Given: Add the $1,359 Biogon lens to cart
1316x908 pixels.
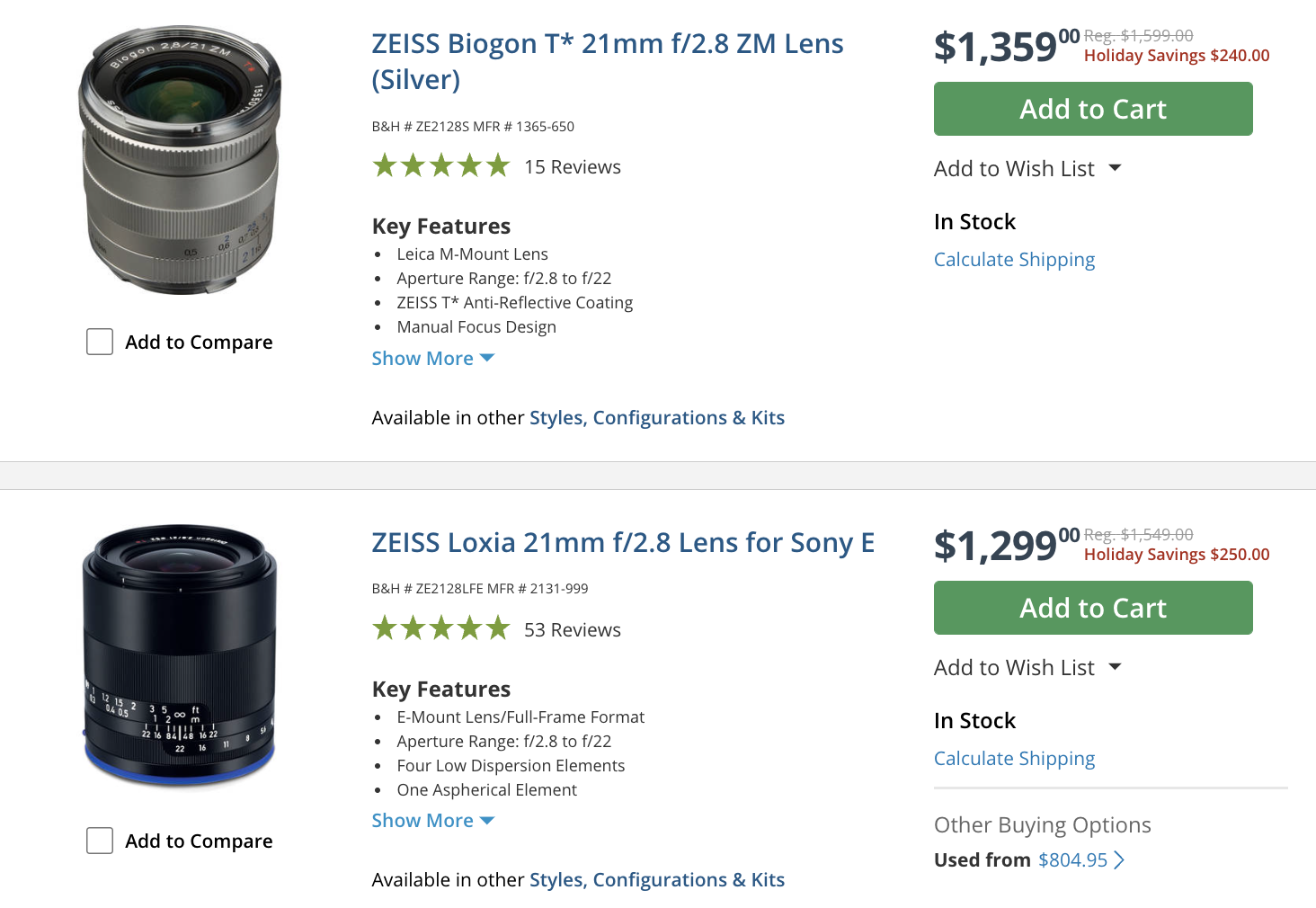Looking at the screenshot, I should (1092, 109).
